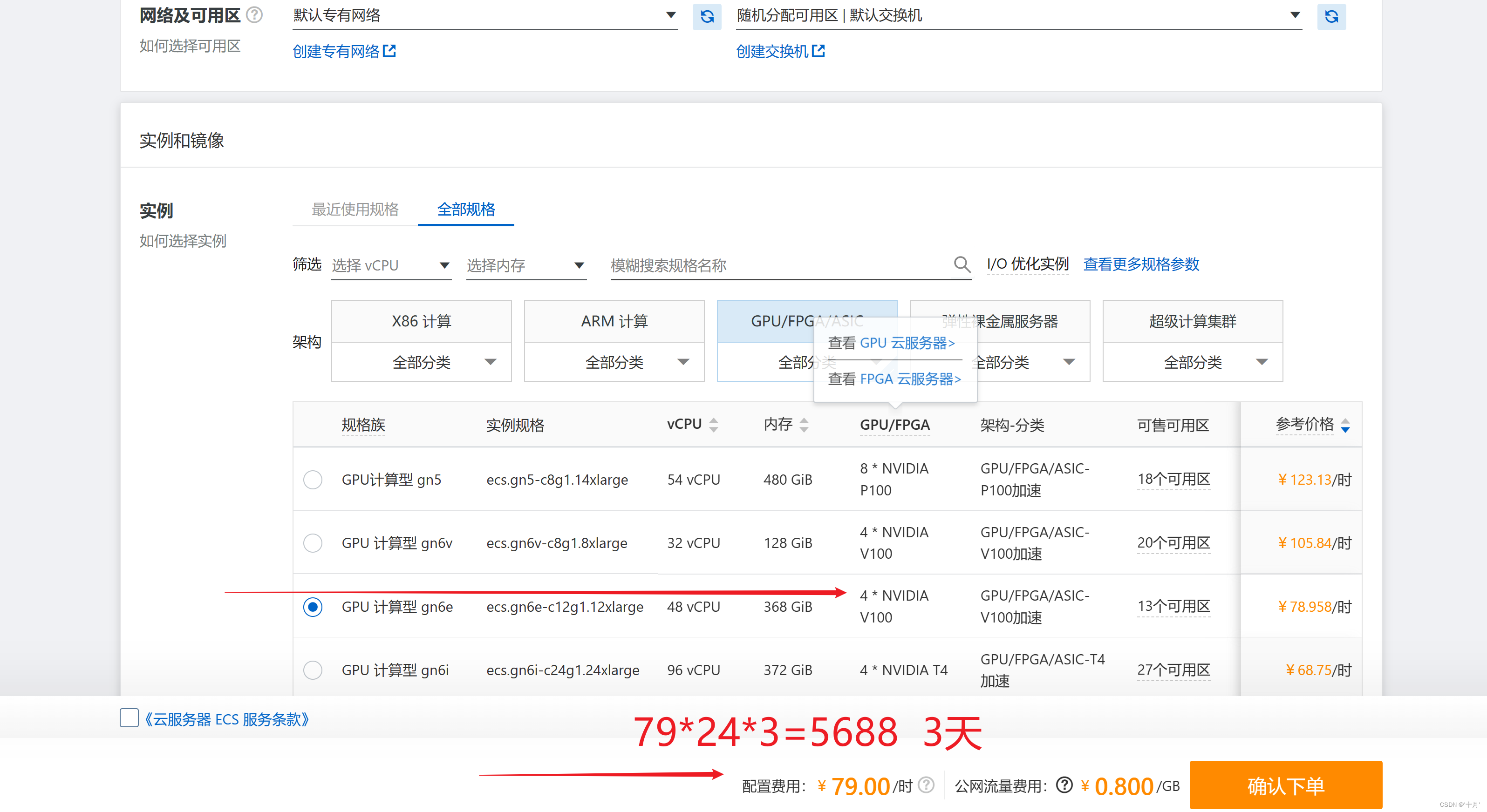This screenshot has height=812, width=1487.
Task: Sort by 内存 column arrows
Action: coord(804,425)
